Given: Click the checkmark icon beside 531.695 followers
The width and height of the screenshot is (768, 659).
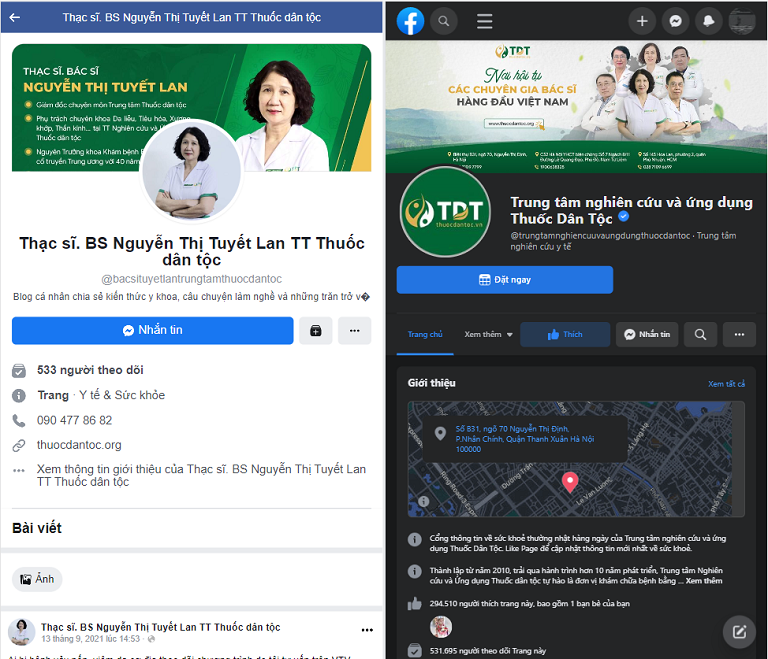Looking at the screenshot, I should click(x=414, y=651).
